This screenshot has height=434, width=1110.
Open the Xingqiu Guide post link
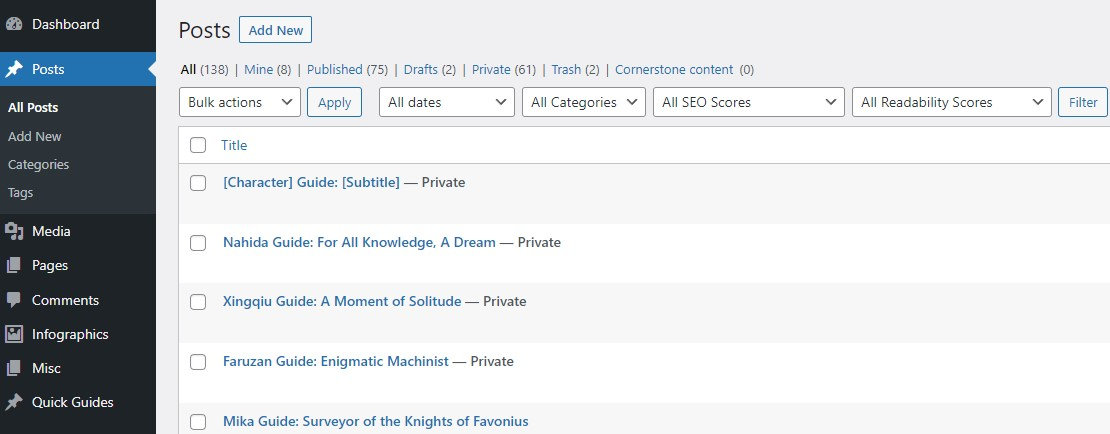(342, 301)
